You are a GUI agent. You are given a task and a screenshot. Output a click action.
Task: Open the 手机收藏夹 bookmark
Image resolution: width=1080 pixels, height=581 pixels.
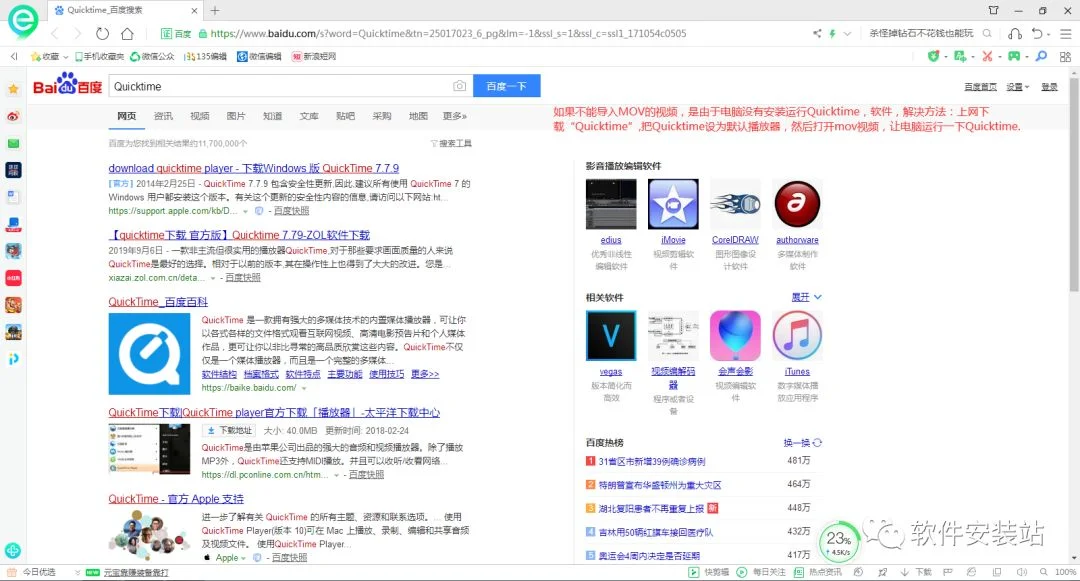100,56
